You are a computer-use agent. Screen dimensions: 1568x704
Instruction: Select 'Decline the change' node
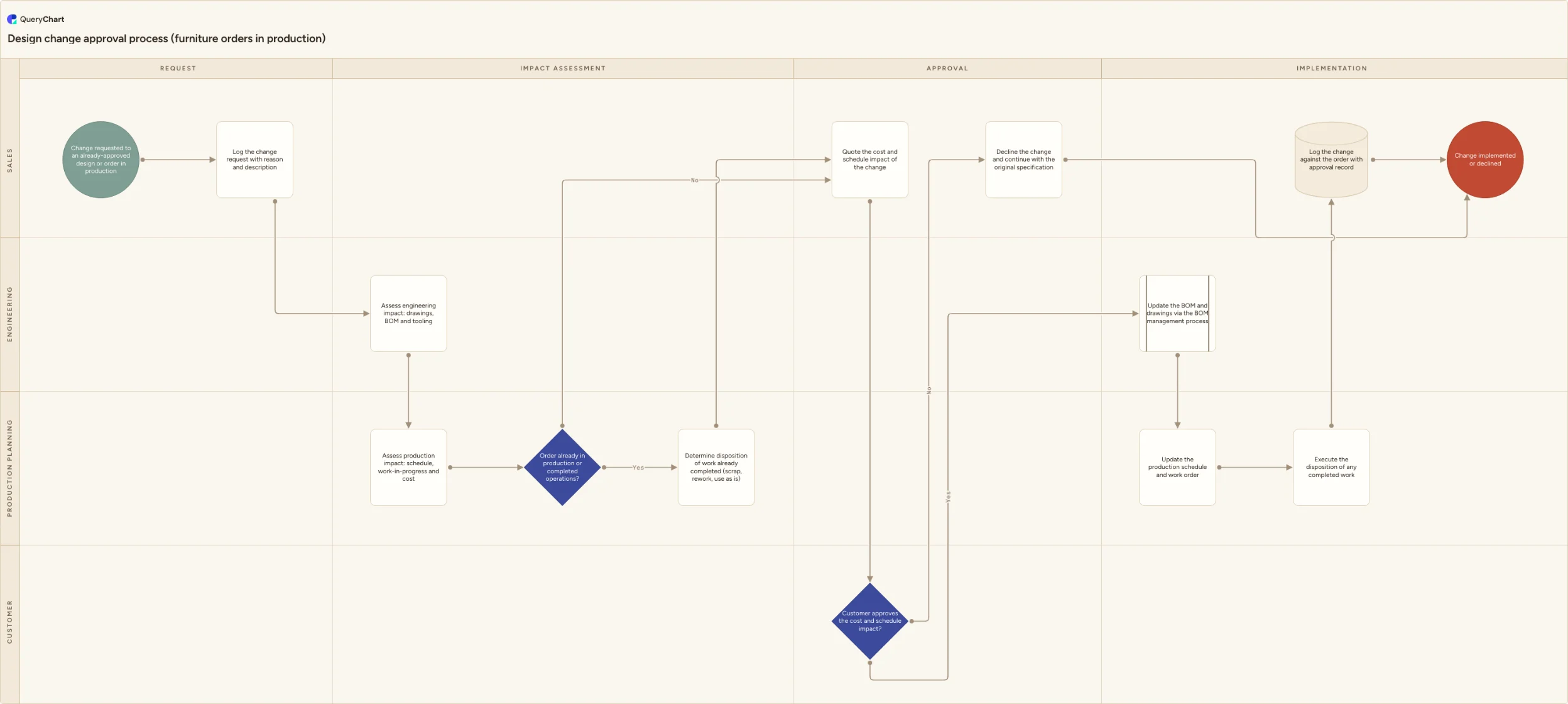click(1024, 160)
